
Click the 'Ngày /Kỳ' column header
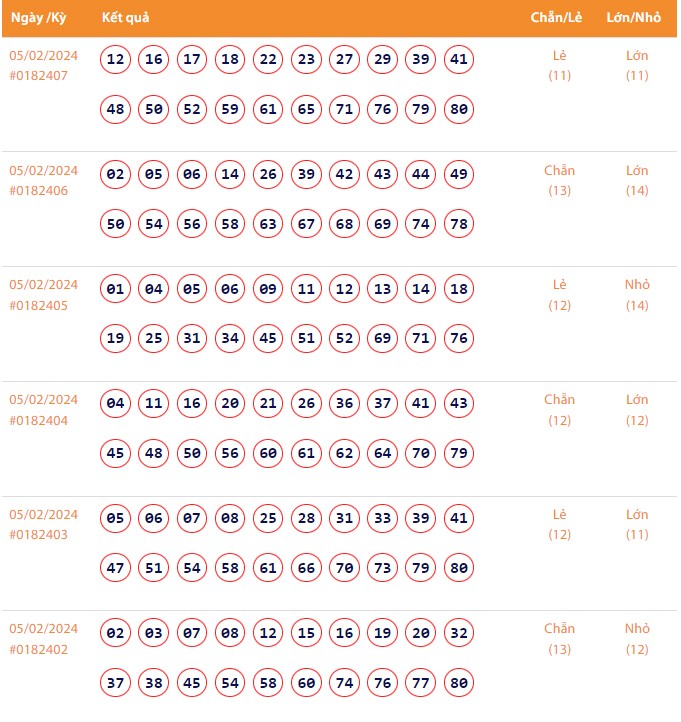pyautogui.click(x=38, y=19)
